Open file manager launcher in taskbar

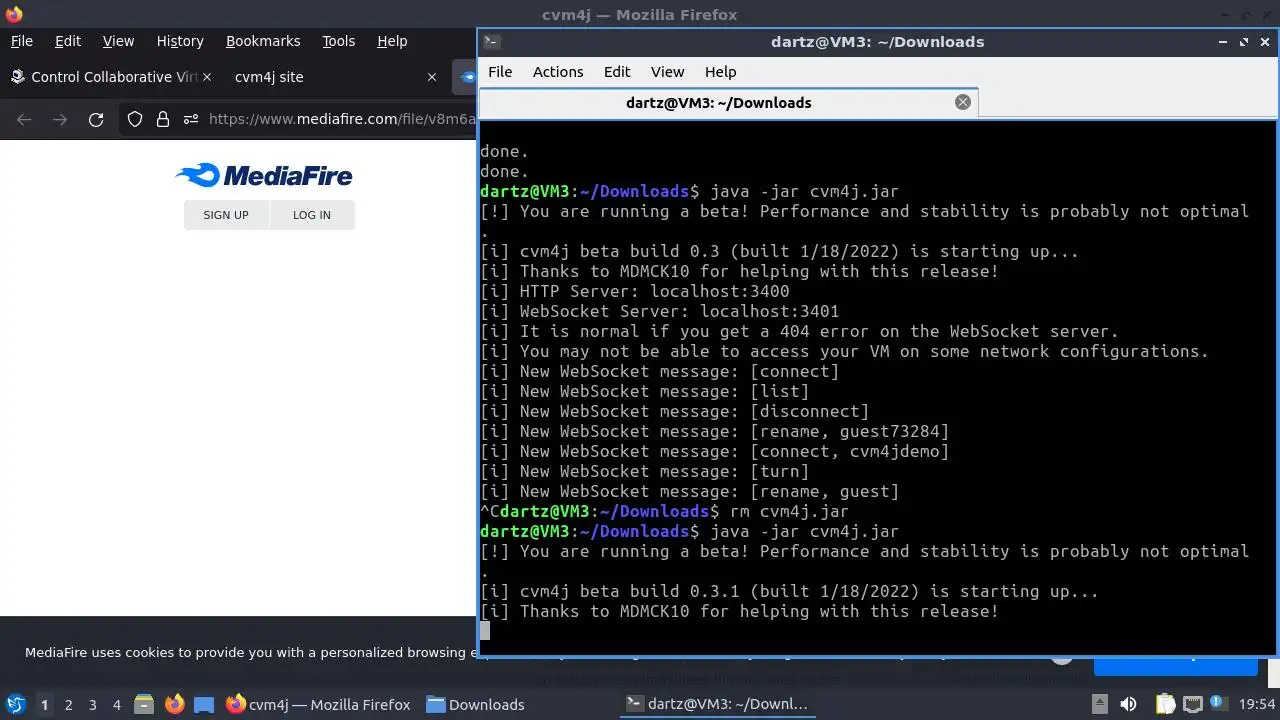point(144,704)
